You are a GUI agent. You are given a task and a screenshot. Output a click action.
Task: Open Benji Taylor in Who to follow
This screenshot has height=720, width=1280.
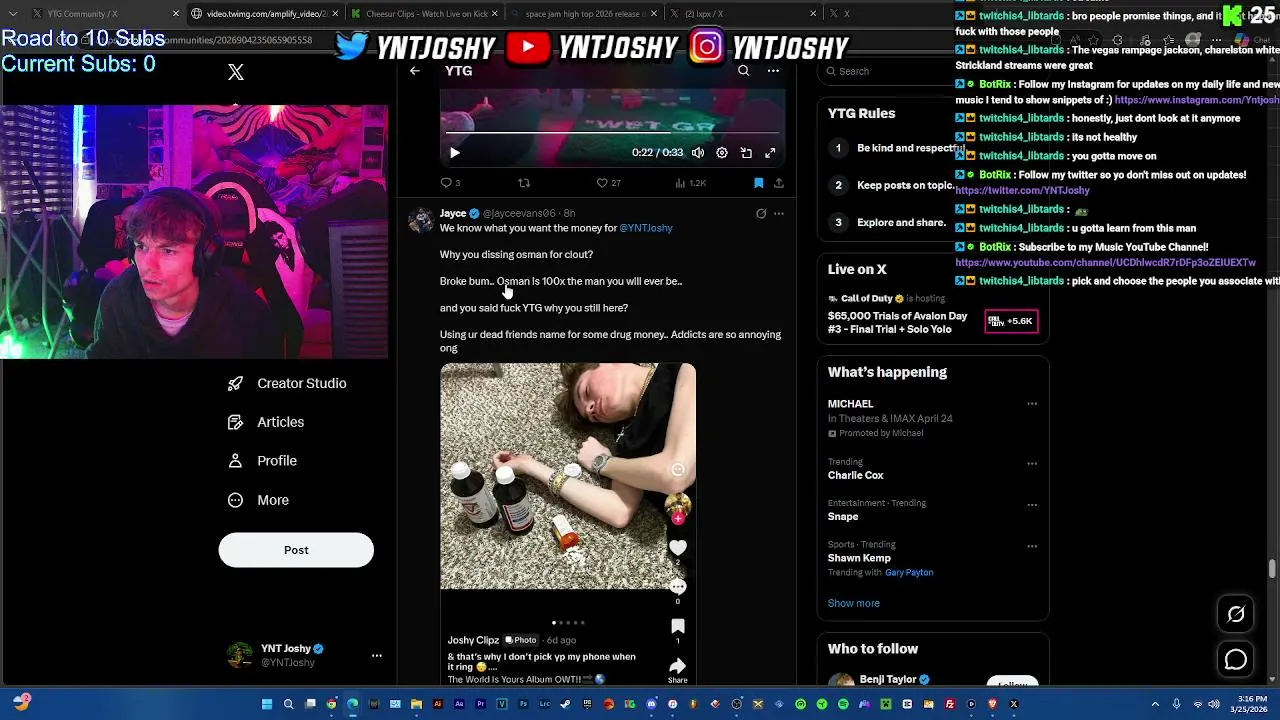point(888,679)
